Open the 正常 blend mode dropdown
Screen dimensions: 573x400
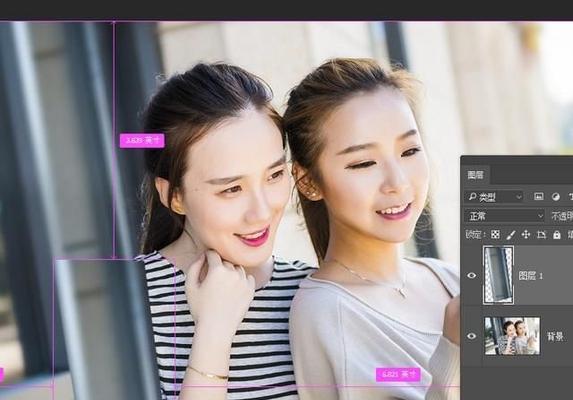(505, 216)
